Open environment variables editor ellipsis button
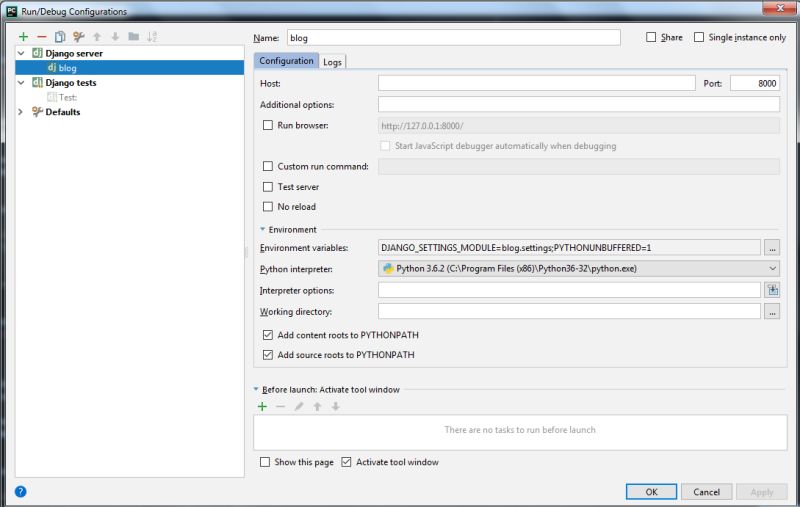Screen dimensions: 800x507 coord(772,248)
